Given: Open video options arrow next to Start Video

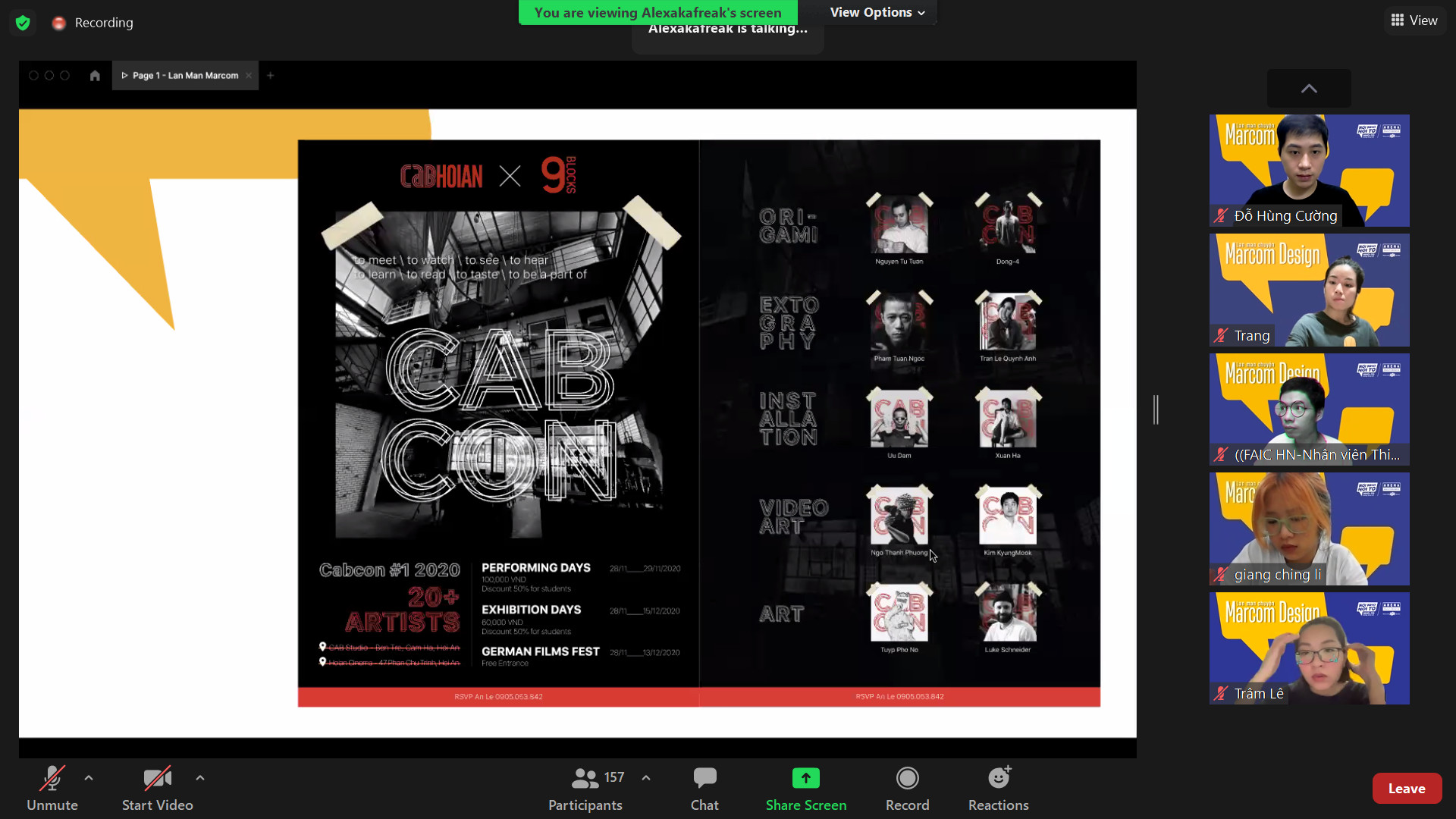Looking at the screenshot, I should pos(200,778).
